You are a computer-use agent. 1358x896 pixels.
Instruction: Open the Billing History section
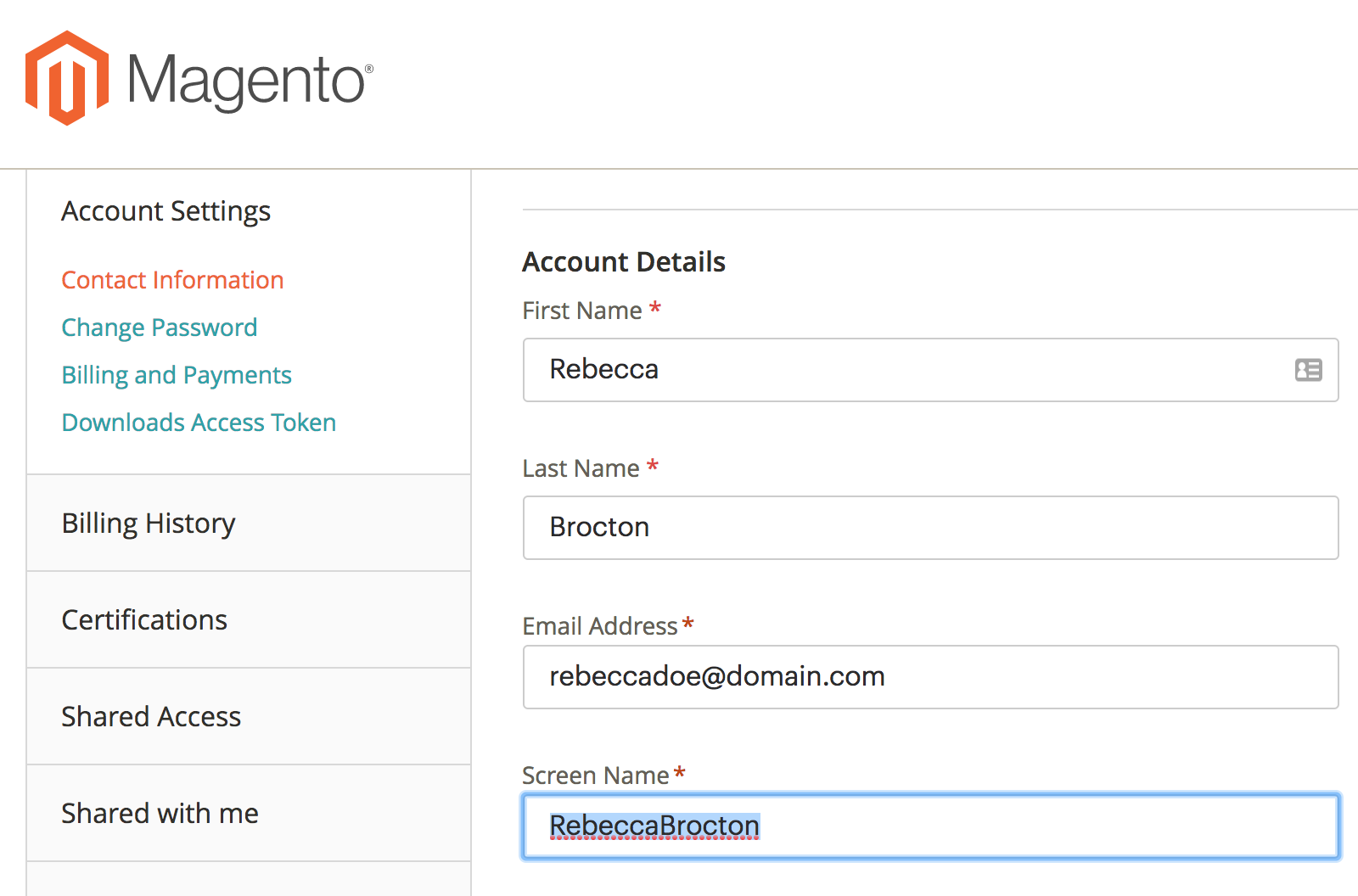point(149,524)
